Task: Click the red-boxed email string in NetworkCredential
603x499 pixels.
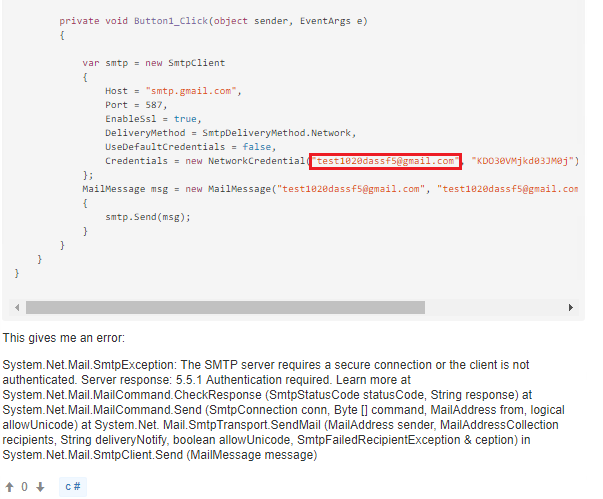Action: coord(385,161)
